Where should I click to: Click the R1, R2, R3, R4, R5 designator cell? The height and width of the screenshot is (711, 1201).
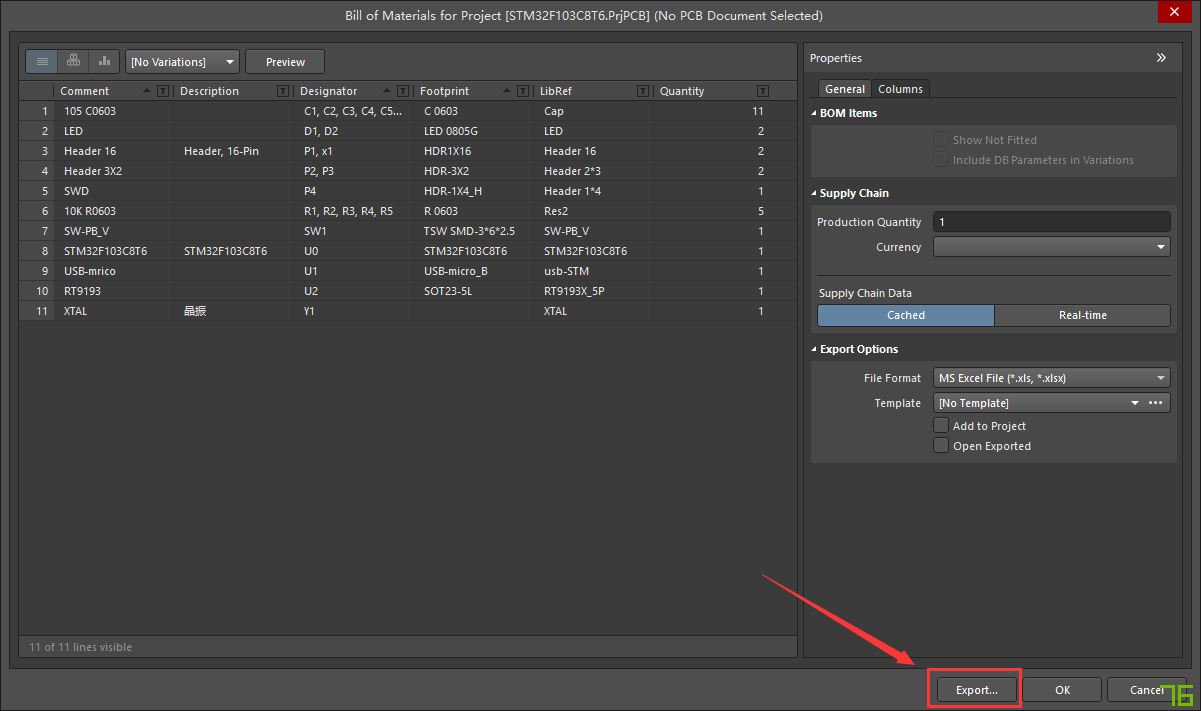pos(354,211)
